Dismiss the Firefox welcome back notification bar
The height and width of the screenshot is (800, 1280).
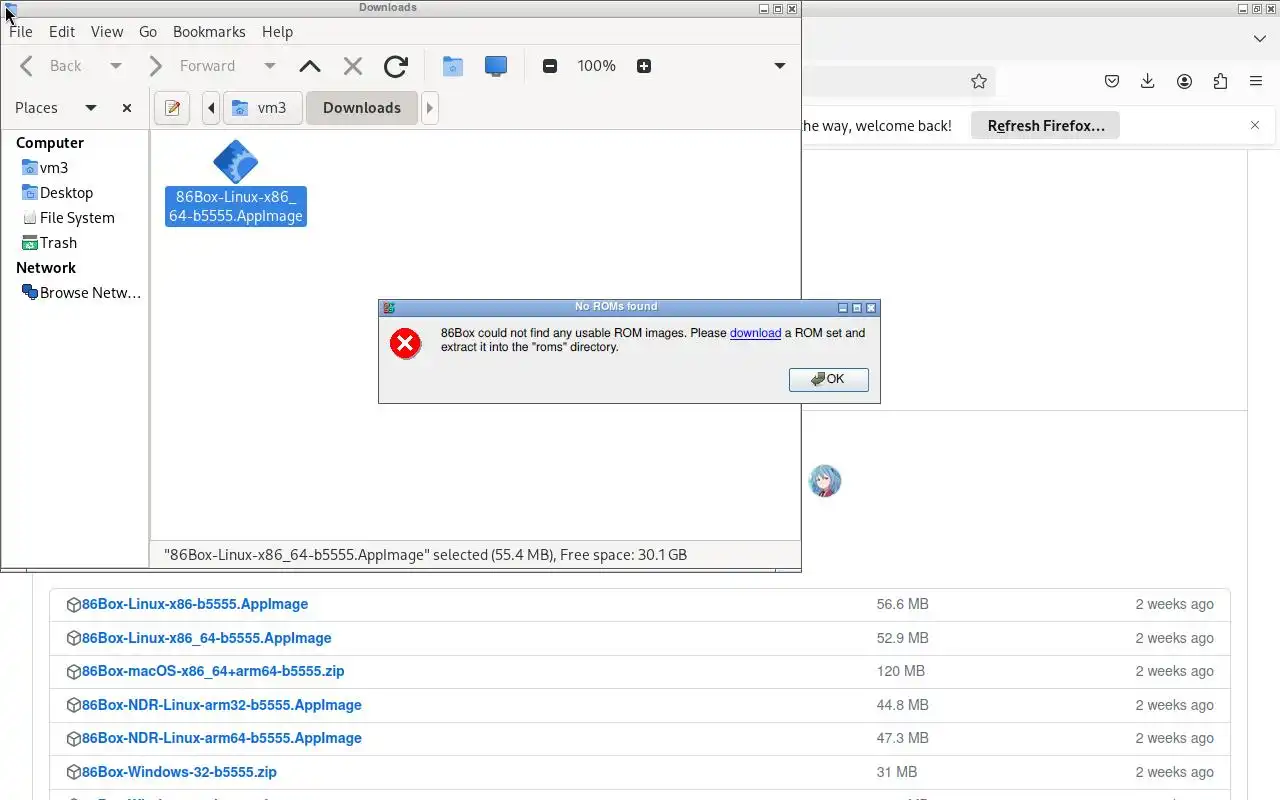click(1255, 125)
